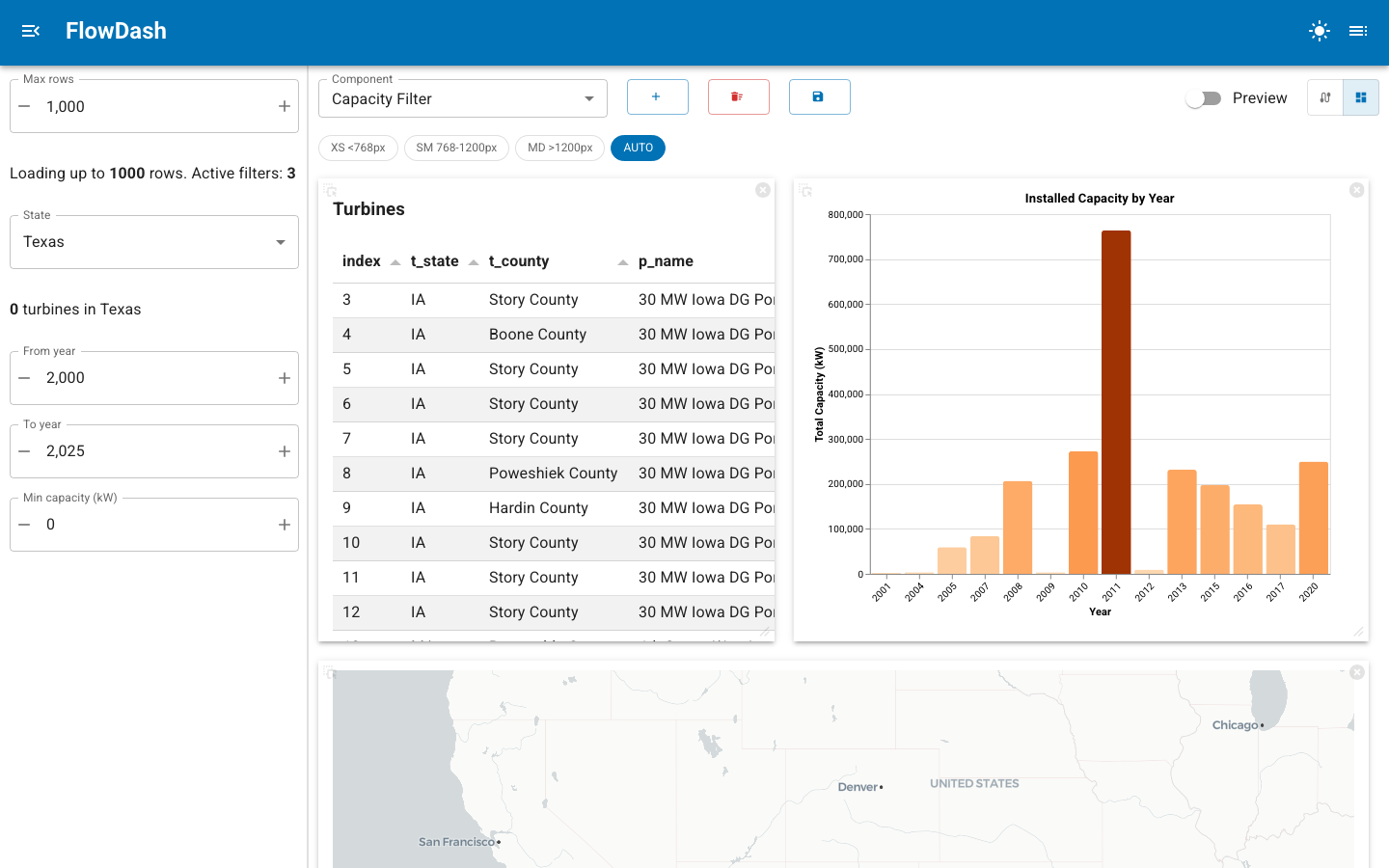Sort table by t_state column arrow
1389x868 pixels.
[474, 262]
